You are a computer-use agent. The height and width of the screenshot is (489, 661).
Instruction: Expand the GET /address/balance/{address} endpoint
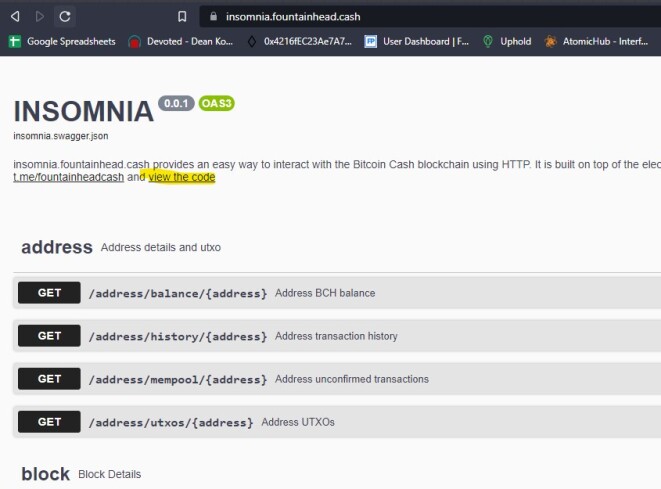pyautogui.click(x=337, y=293)
